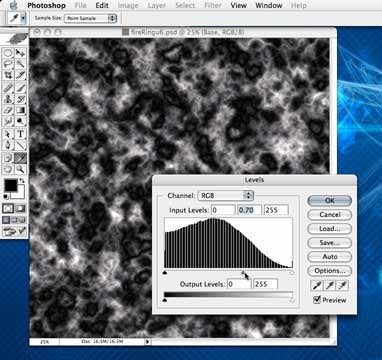Select the Crop tool
Viewport: 382px width, 360px height.
8,74
